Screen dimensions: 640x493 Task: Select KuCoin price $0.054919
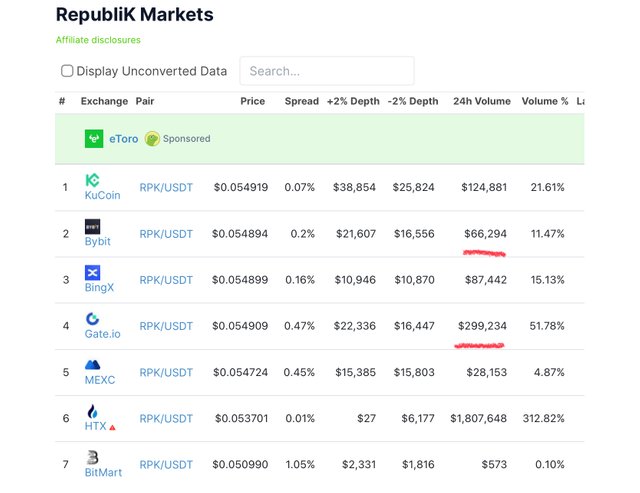[x=241, y=187]
